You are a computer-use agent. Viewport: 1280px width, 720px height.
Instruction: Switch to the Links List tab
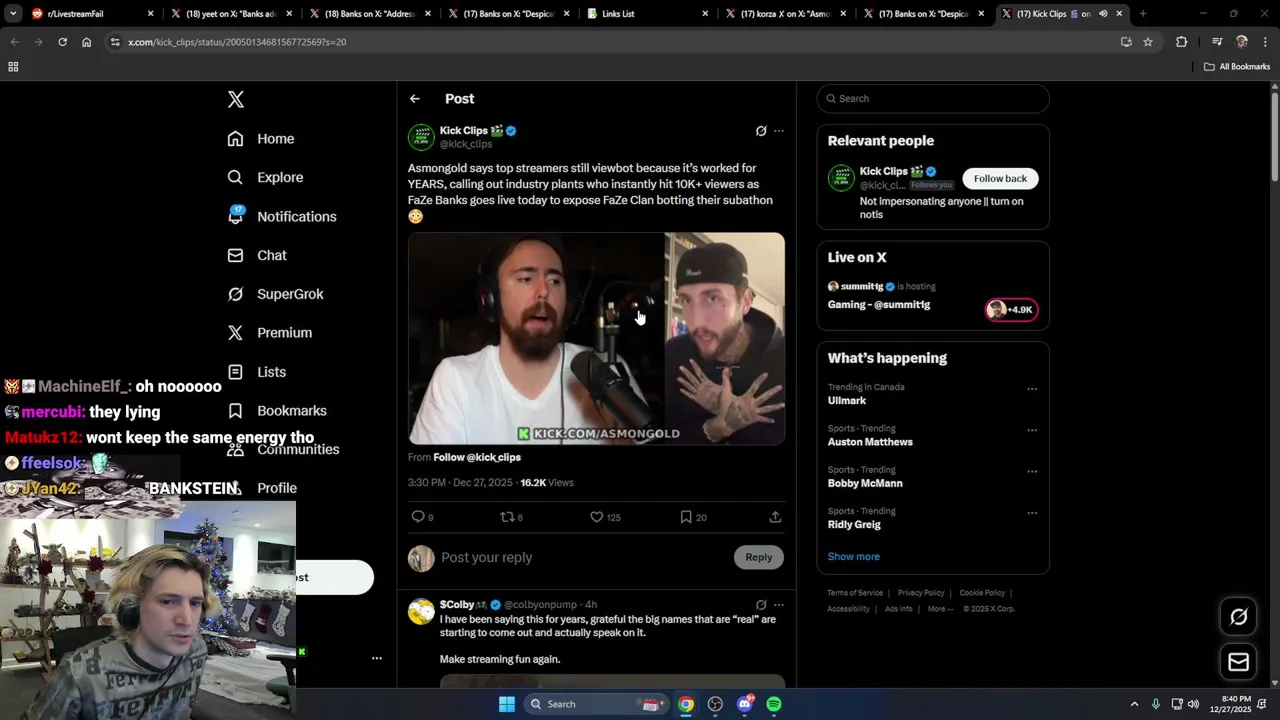645,14
